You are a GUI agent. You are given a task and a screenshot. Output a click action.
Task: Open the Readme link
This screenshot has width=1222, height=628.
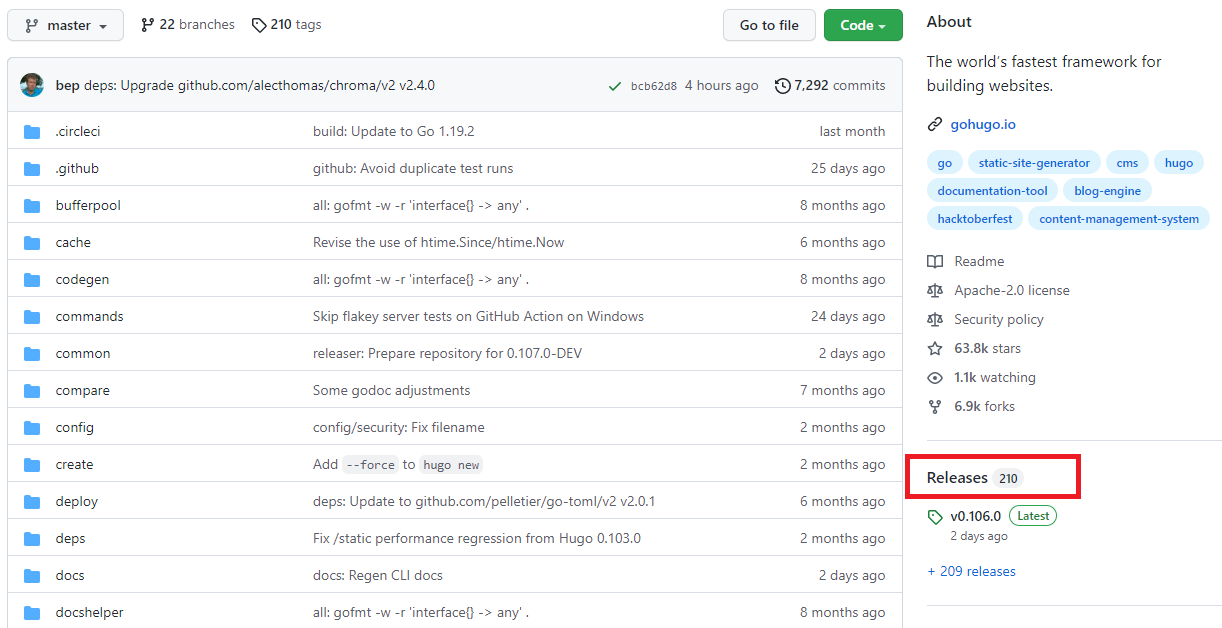[979, 261]
